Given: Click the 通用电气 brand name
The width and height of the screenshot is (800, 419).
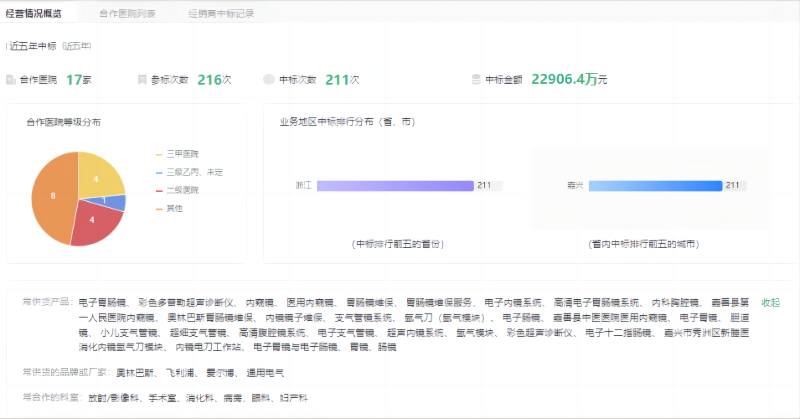Looking at the screenshot, I should [265, 373].
